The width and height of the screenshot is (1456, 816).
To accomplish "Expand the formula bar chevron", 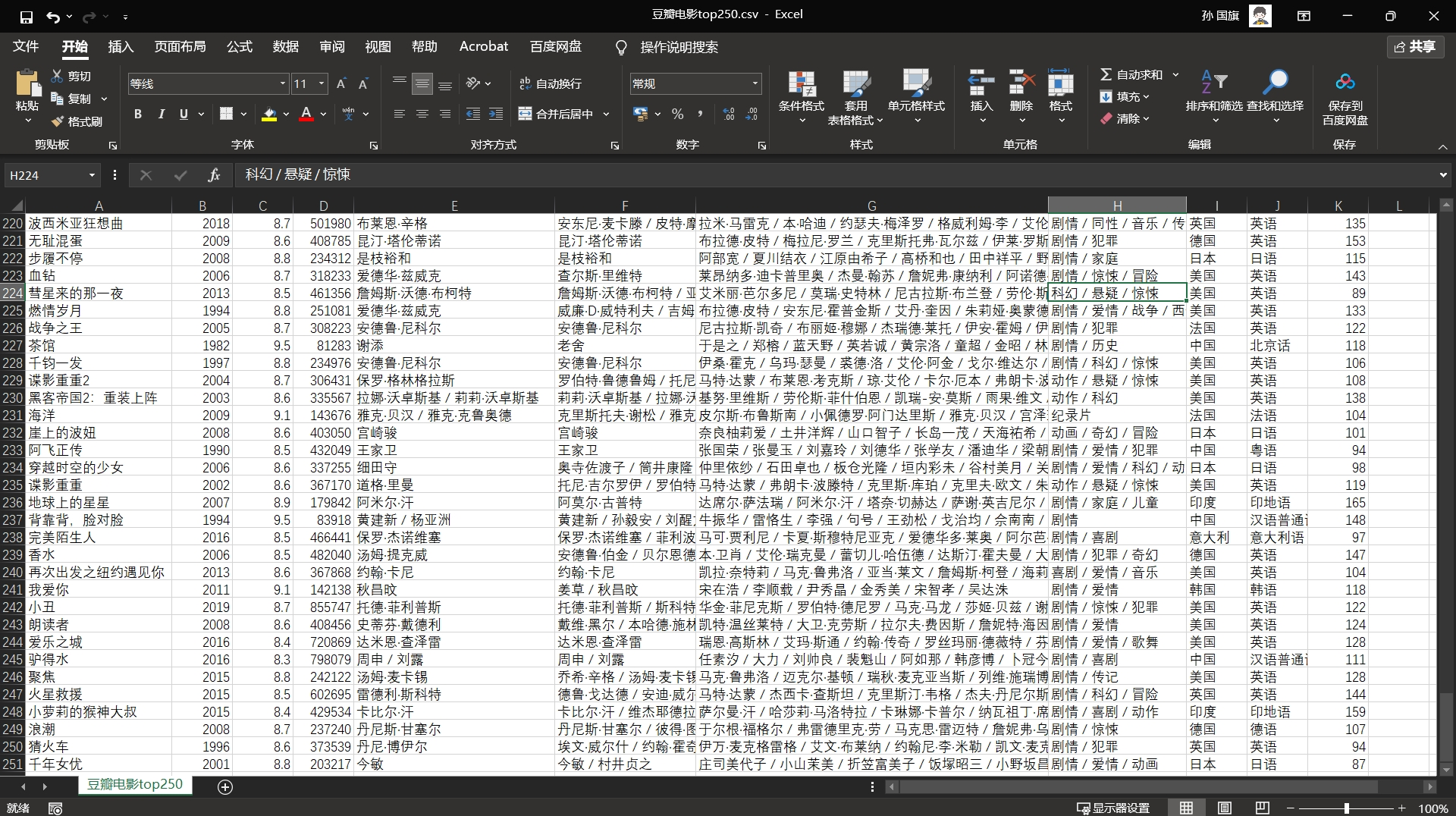I will click(1442, 175).
